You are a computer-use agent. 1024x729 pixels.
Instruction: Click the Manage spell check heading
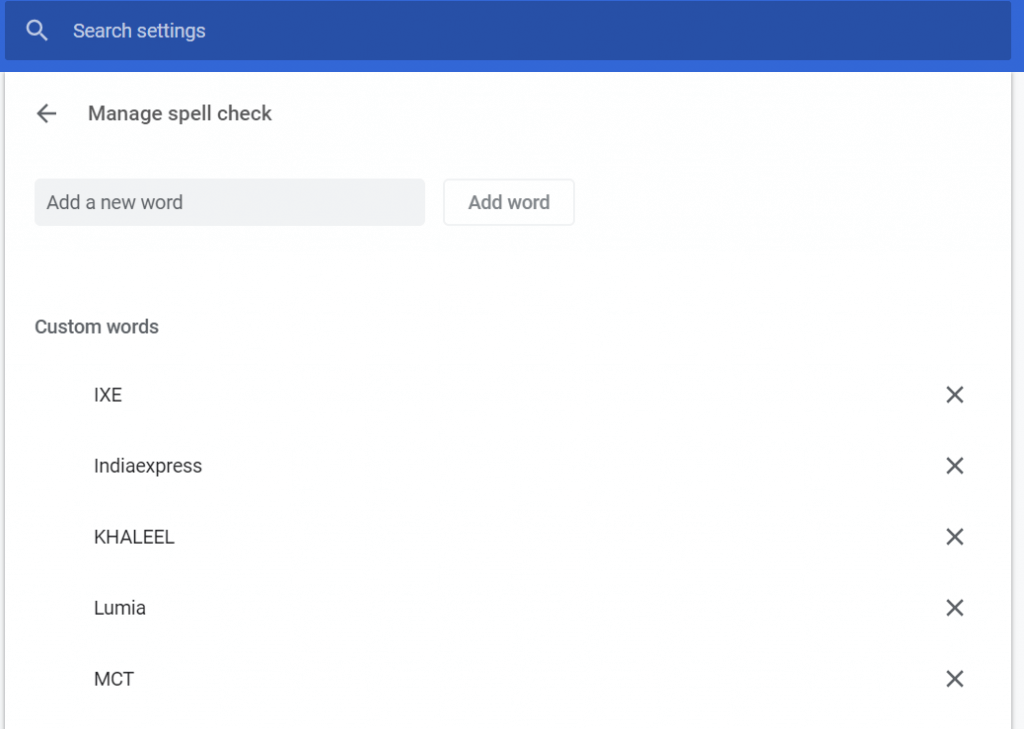point(180,114)
